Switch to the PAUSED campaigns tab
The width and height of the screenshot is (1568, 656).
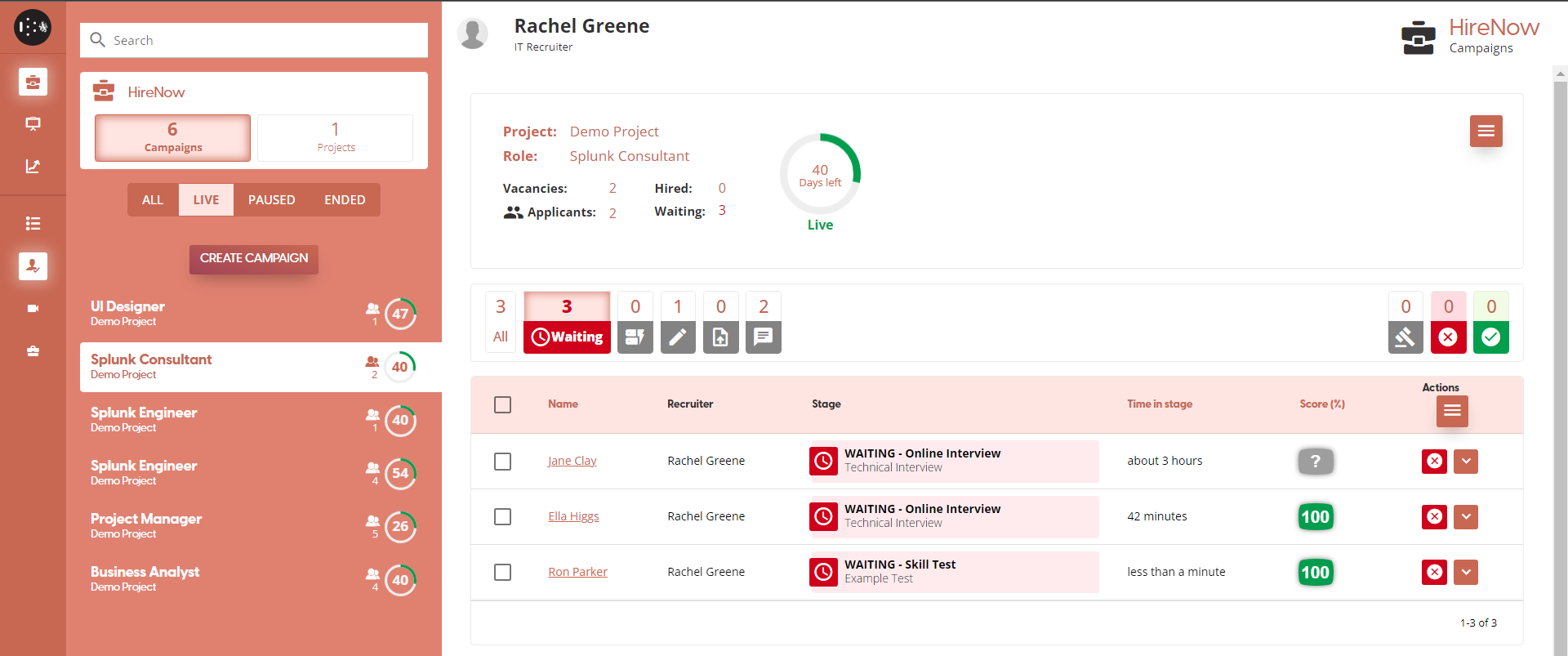click(x=271, y=200)
